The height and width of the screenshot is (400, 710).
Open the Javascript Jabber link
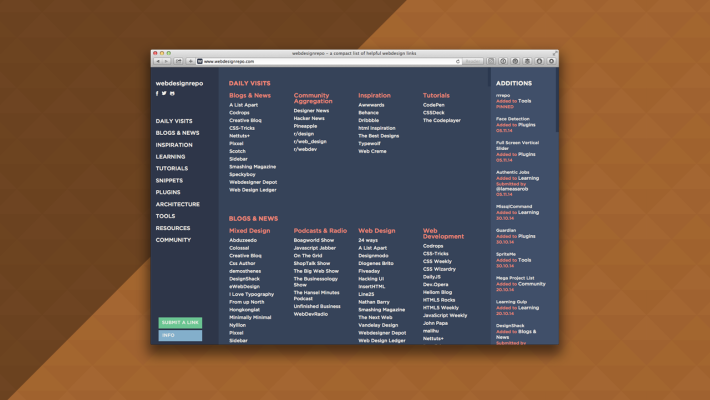pos(315,248)
